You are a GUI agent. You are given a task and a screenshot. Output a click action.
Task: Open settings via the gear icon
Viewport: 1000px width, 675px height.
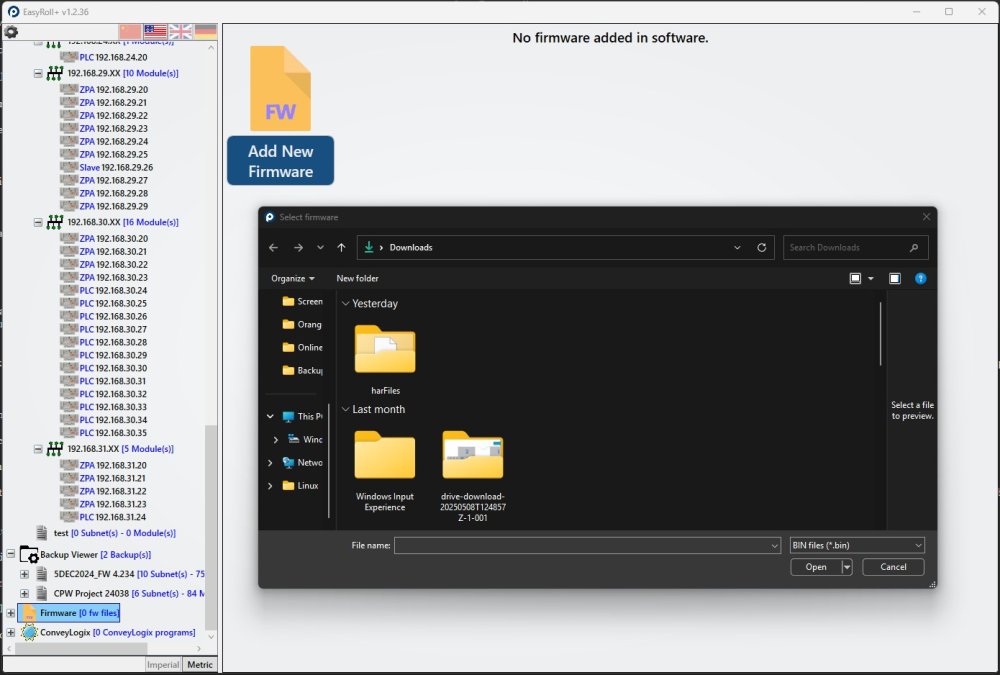click(11, 32)
